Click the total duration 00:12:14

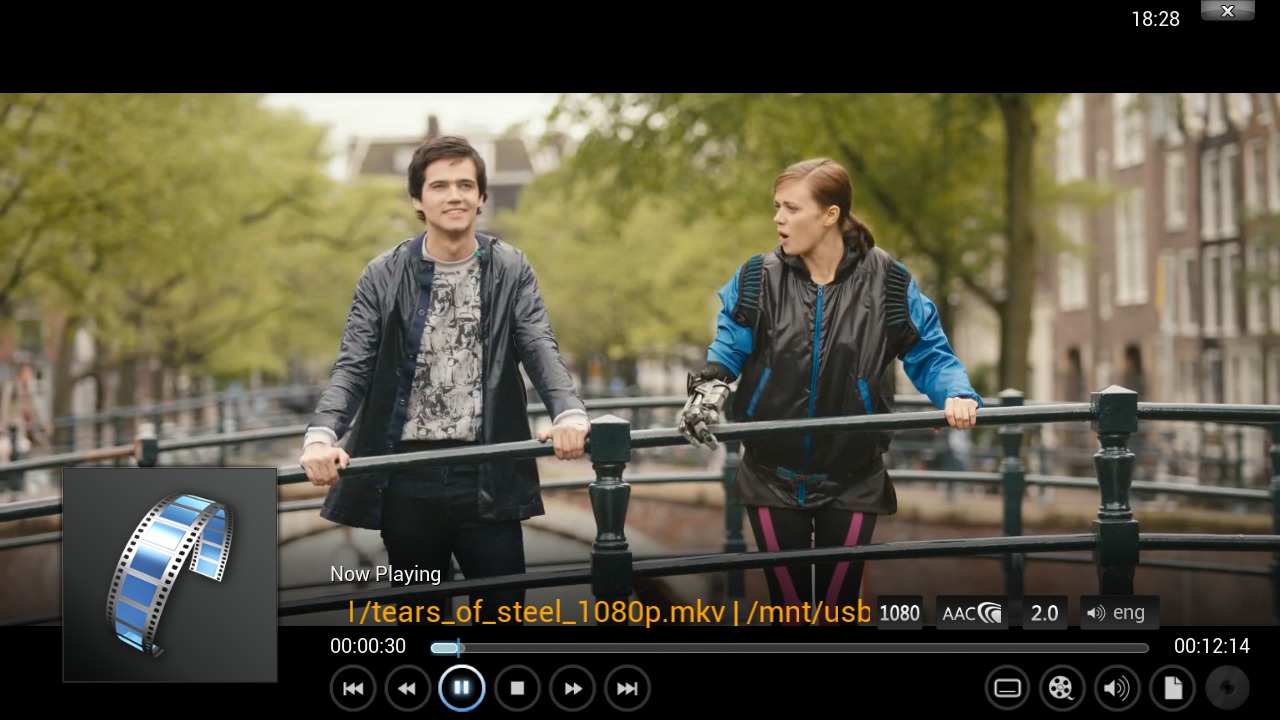[x=1212, y=647]
